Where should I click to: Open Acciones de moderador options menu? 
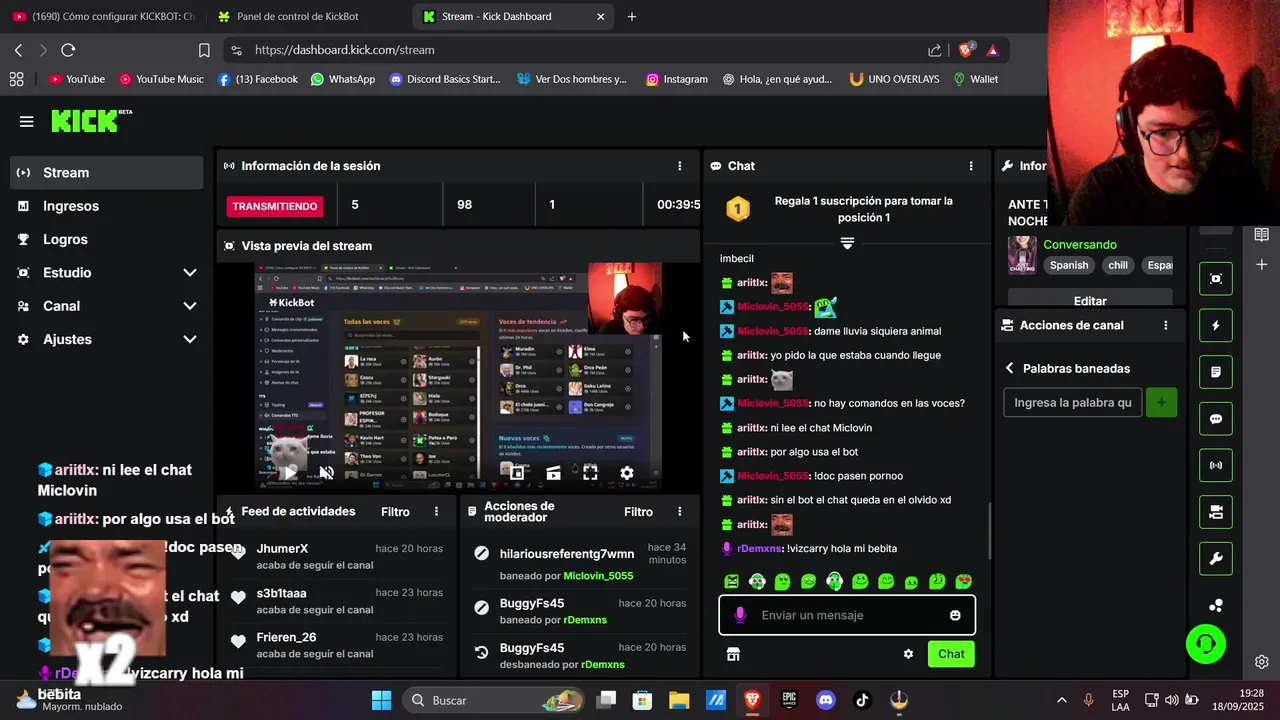tap(680, 511)
